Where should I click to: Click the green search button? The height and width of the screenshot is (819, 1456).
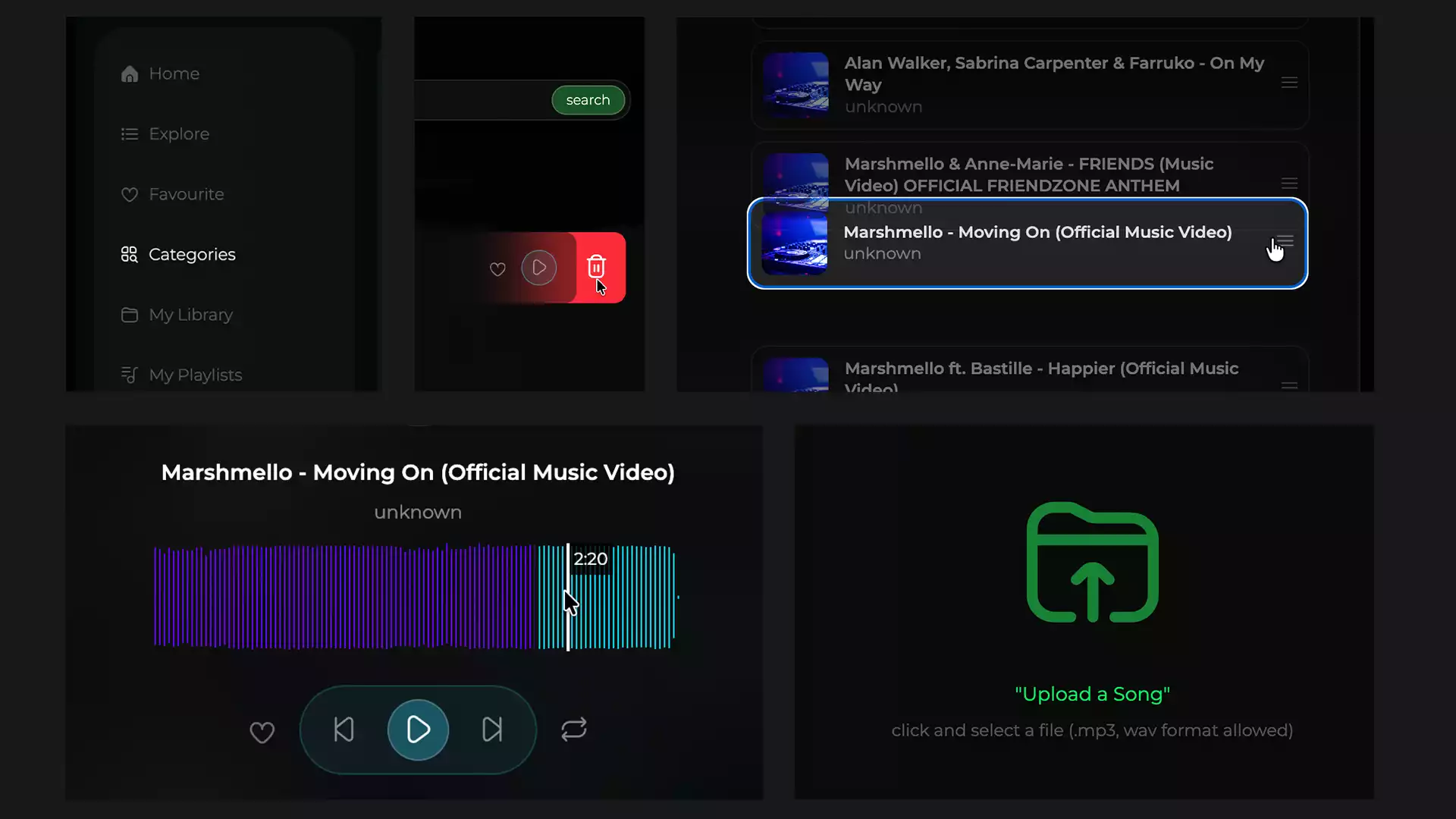tap(588, 100)
